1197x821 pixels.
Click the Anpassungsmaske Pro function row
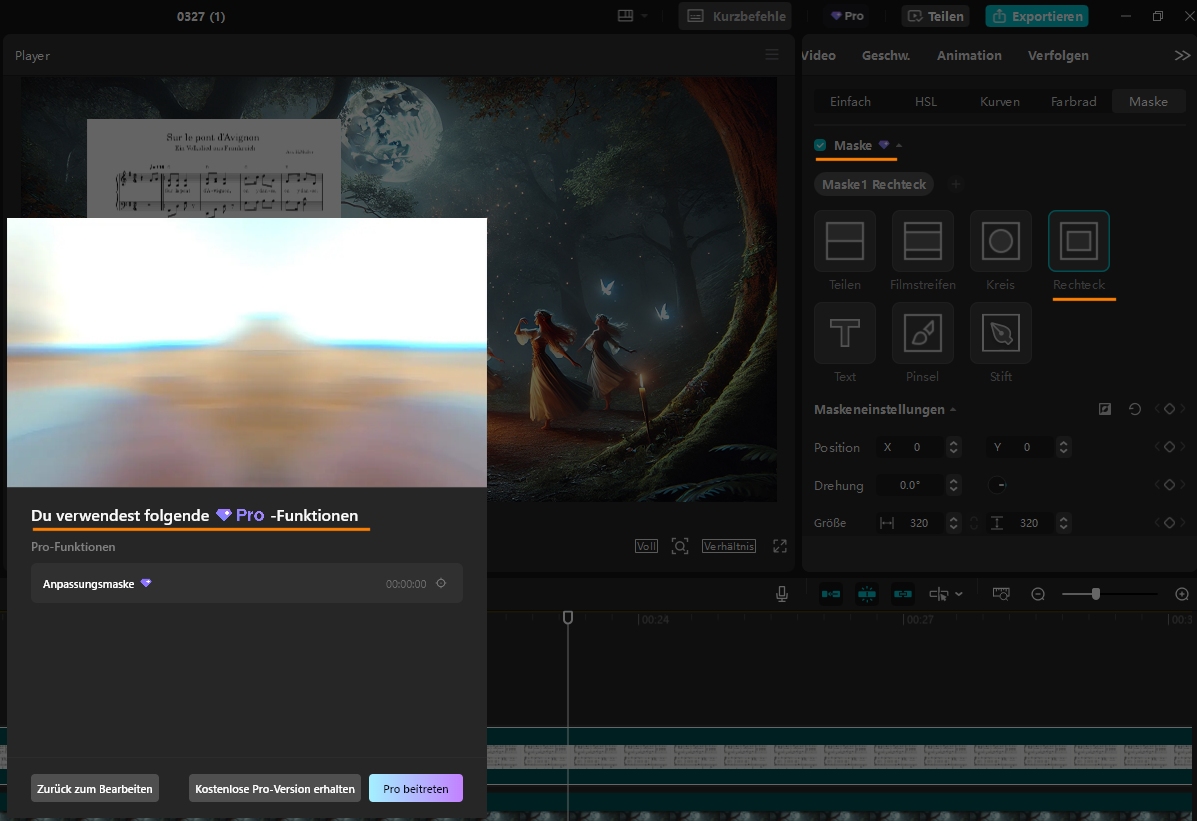[247, 583]
